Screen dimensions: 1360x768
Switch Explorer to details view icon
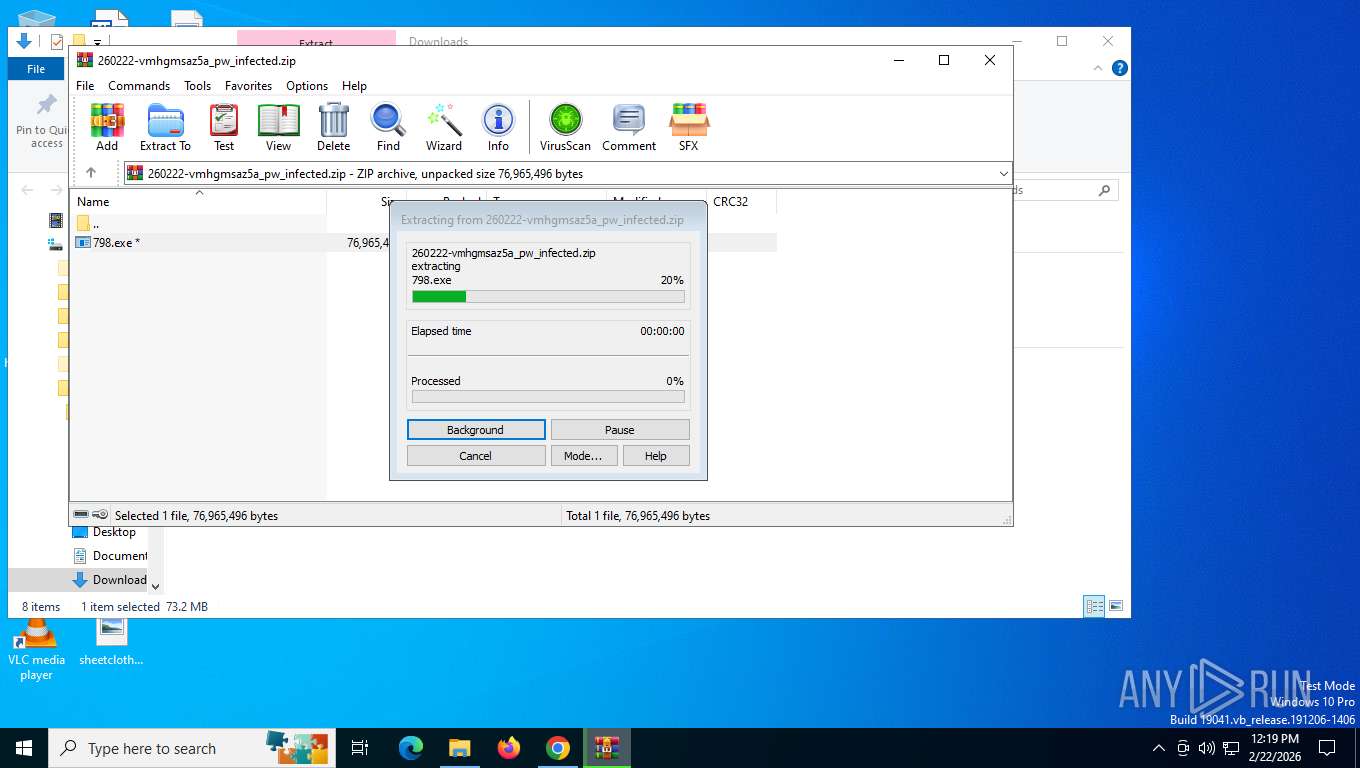1095,606
